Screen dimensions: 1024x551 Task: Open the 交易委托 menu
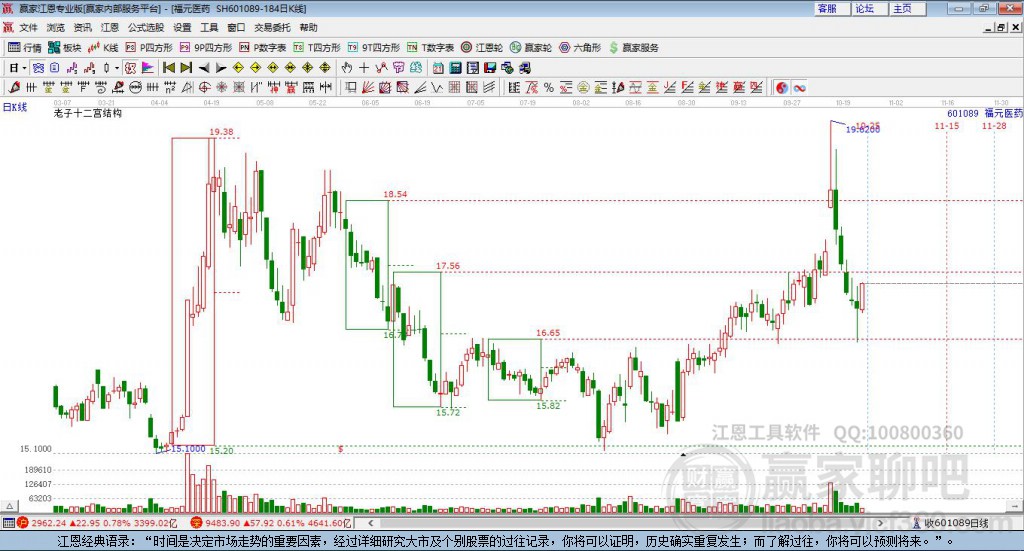[272, 27]
